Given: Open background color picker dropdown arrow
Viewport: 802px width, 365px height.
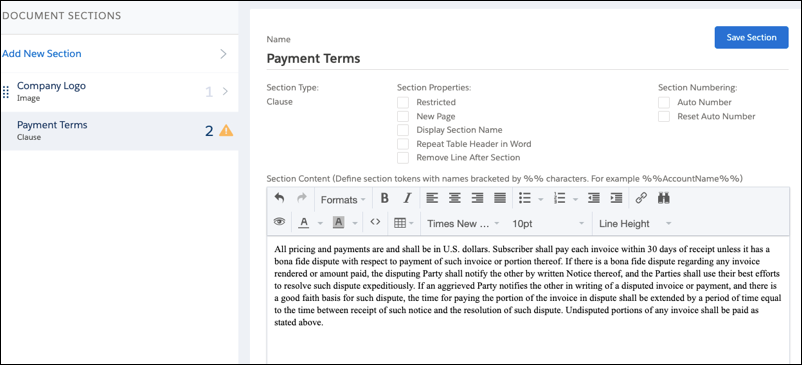Looking at the screenshot, I should click(354, 223).
